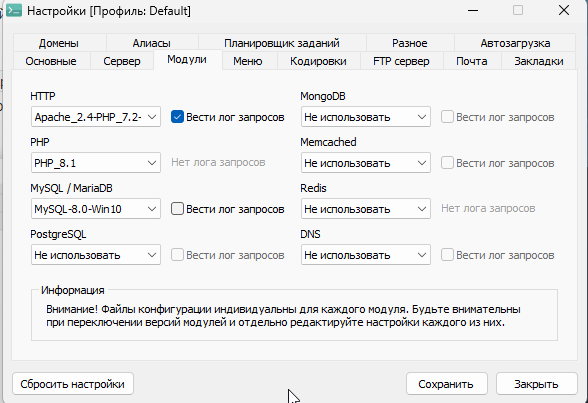
Task: Click the HTTP section label
Action: coord(43,96)
